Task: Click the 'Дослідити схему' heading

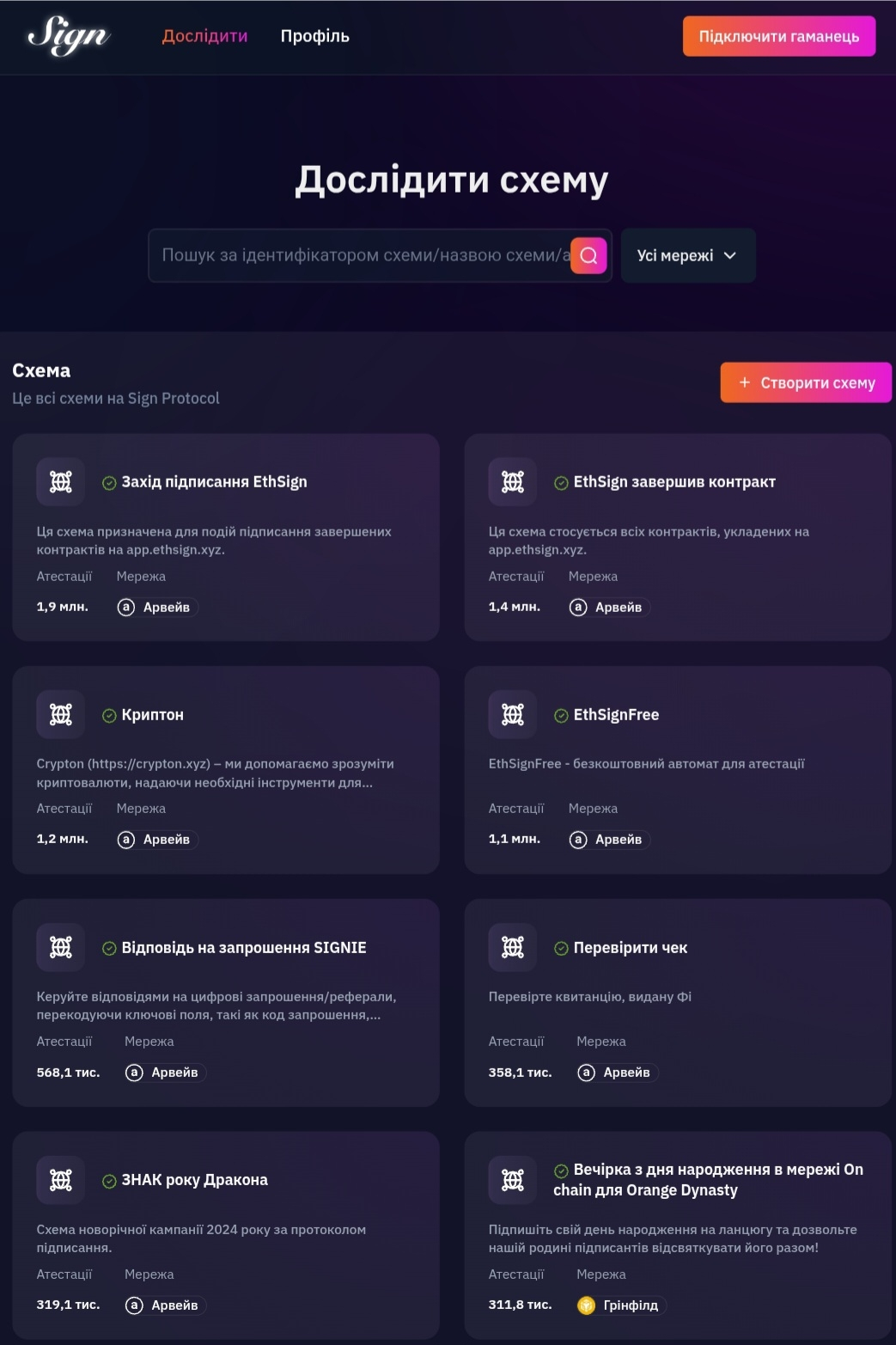Action: (x=451, y=180)
